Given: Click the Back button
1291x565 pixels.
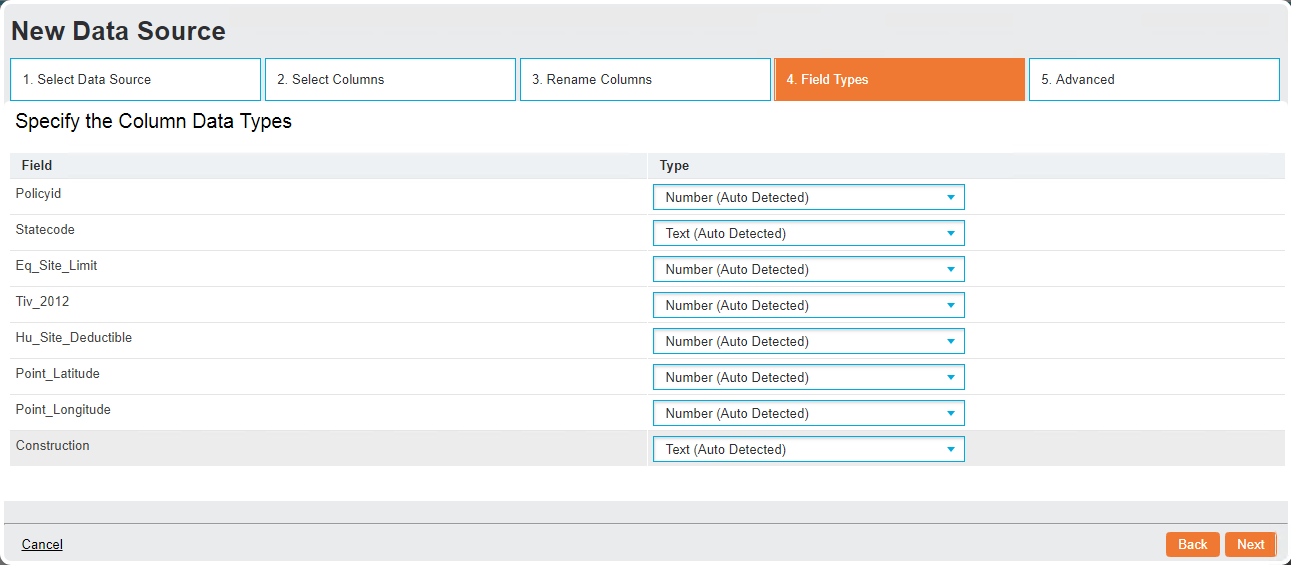Looking at the screenshot, I should 1193,544.
